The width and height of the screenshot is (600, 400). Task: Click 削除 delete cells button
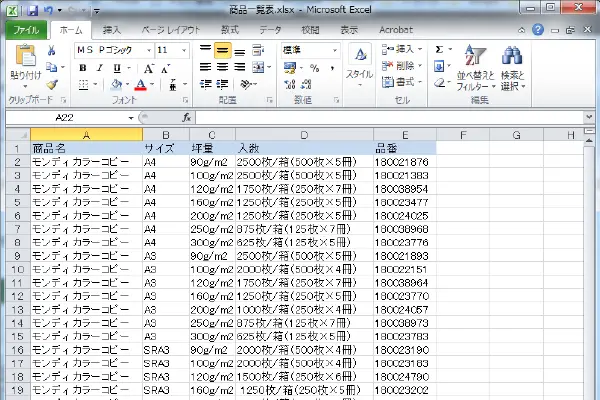(x=402, y=66)
